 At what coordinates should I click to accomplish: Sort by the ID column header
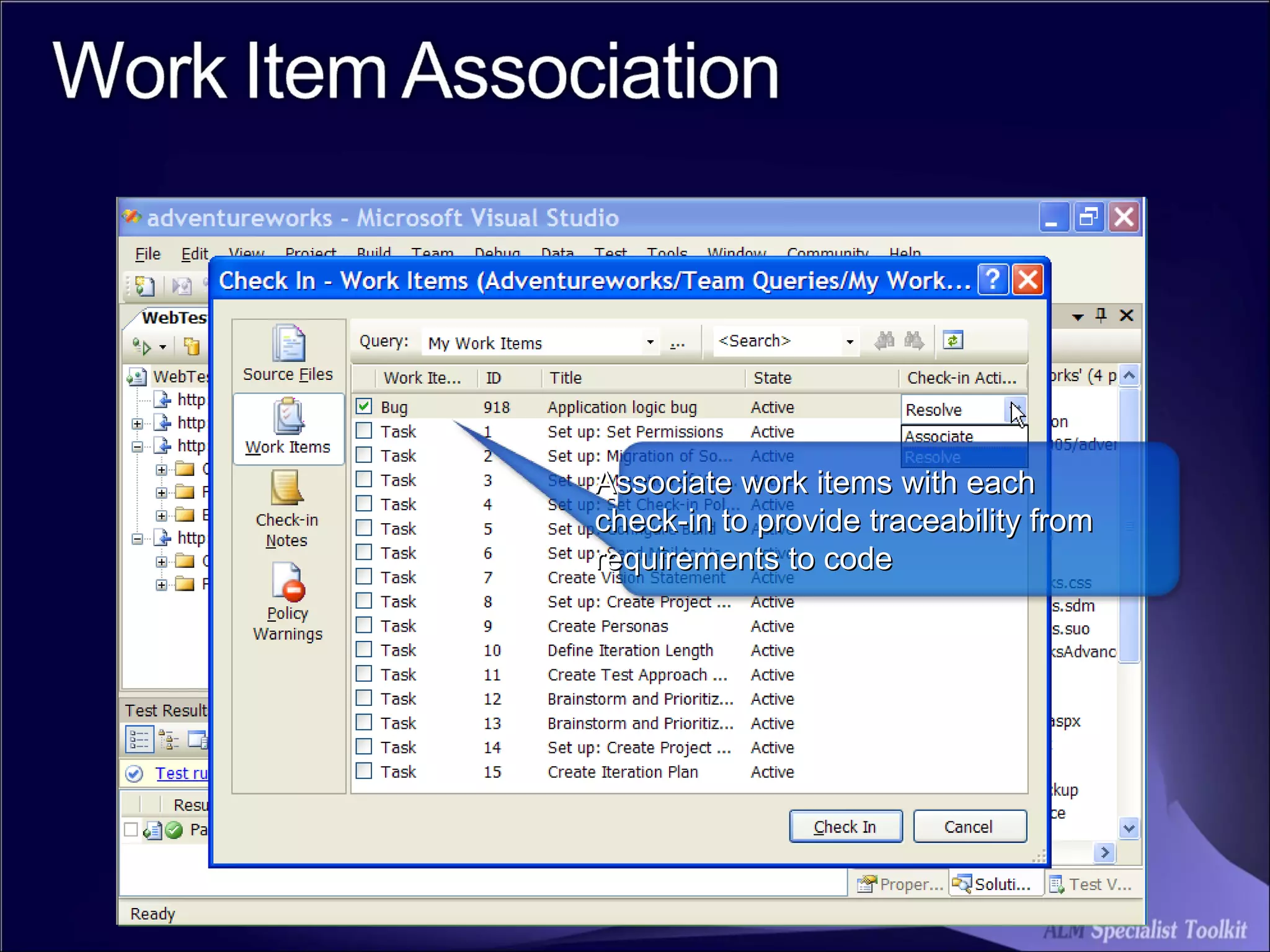[509, 378]
